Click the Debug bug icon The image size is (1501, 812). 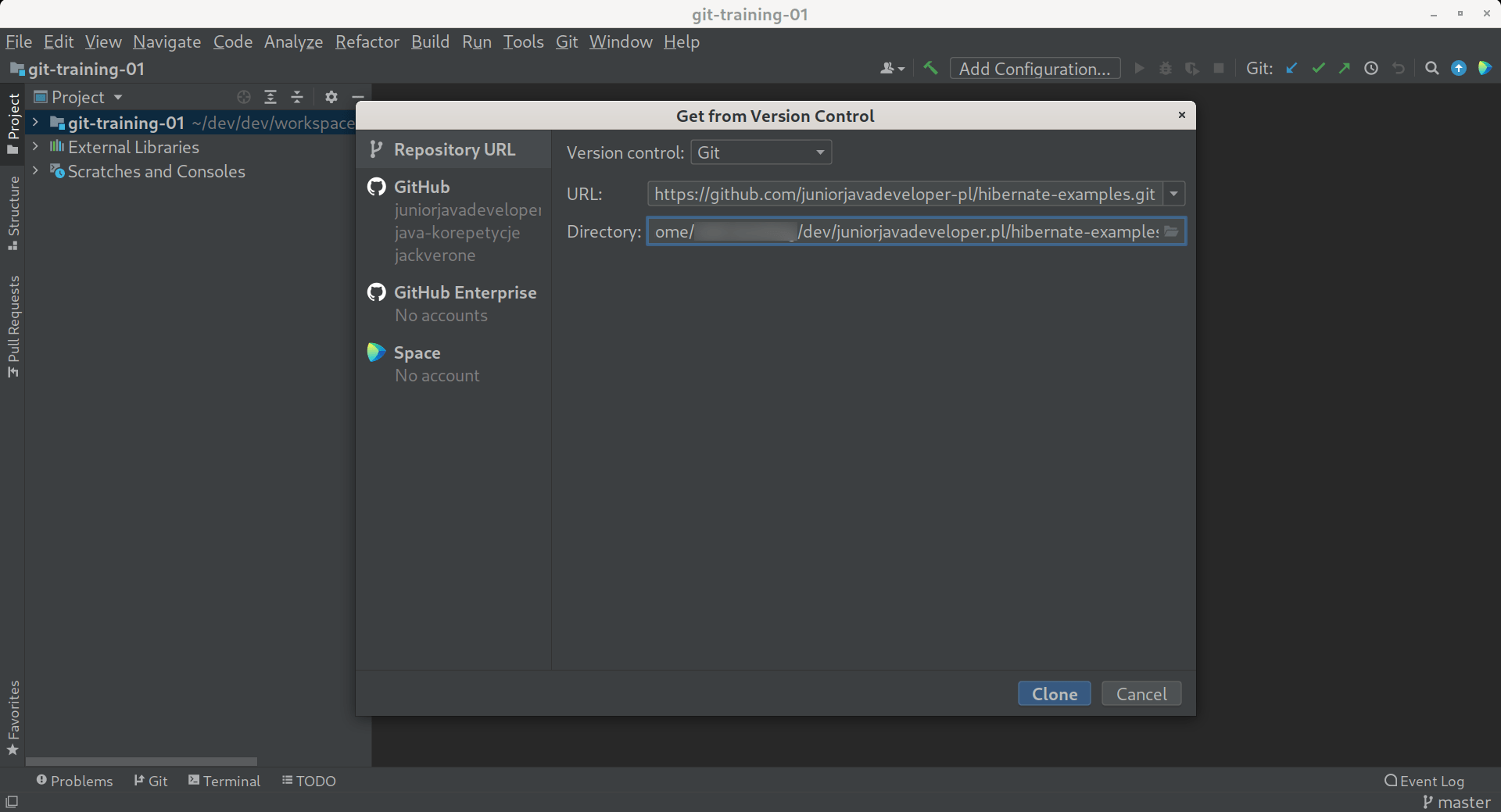tap(1166, 69)
